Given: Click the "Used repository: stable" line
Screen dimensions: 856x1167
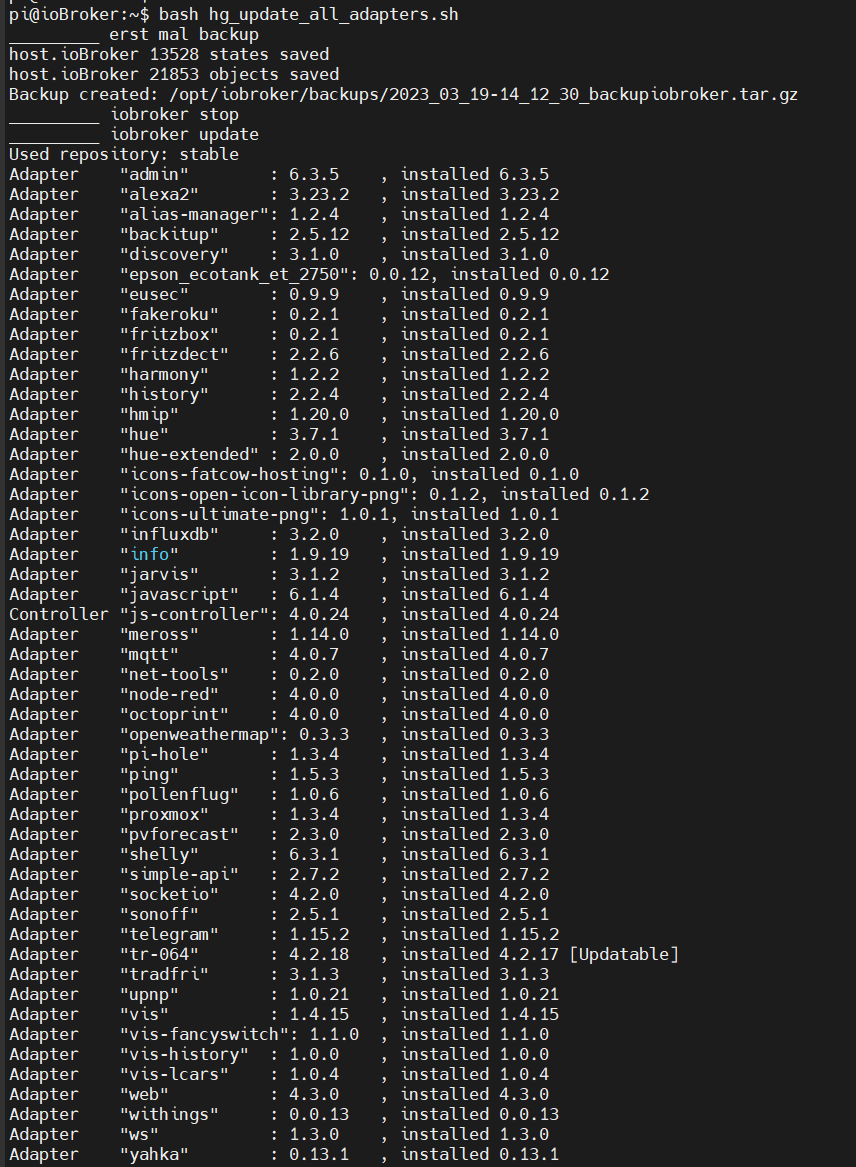Looking at the screenshot, I should 124,155.
